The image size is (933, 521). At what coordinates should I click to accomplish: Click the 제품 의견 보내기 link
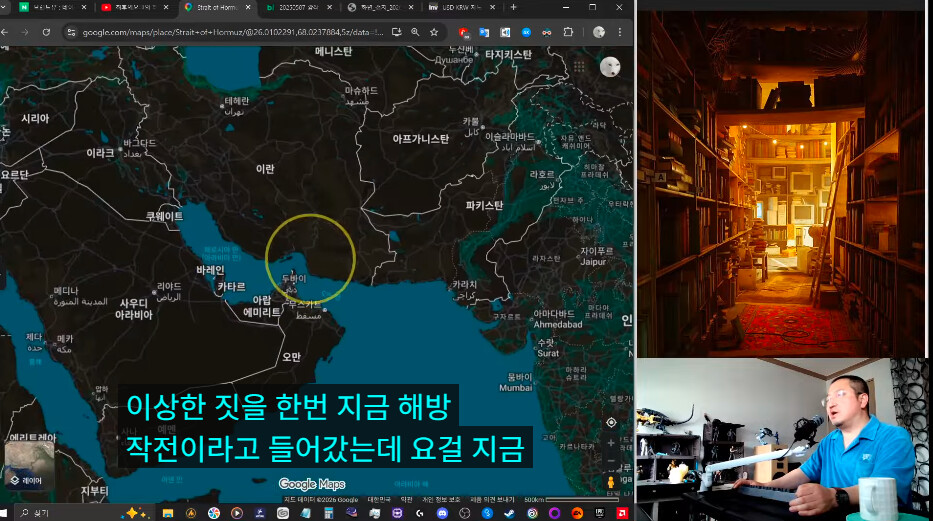click(492, 500)
